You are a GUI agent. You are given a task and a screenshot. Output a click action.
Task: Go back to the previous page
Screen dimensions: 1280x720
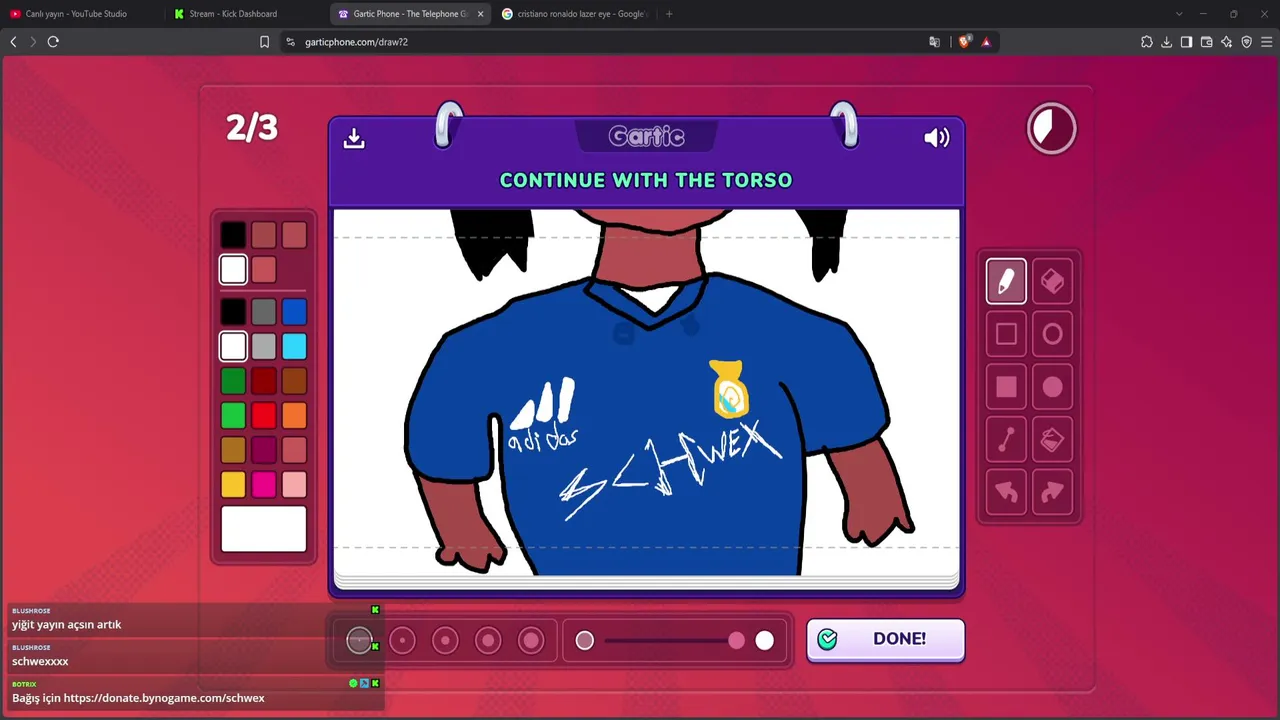pos(13,42)
